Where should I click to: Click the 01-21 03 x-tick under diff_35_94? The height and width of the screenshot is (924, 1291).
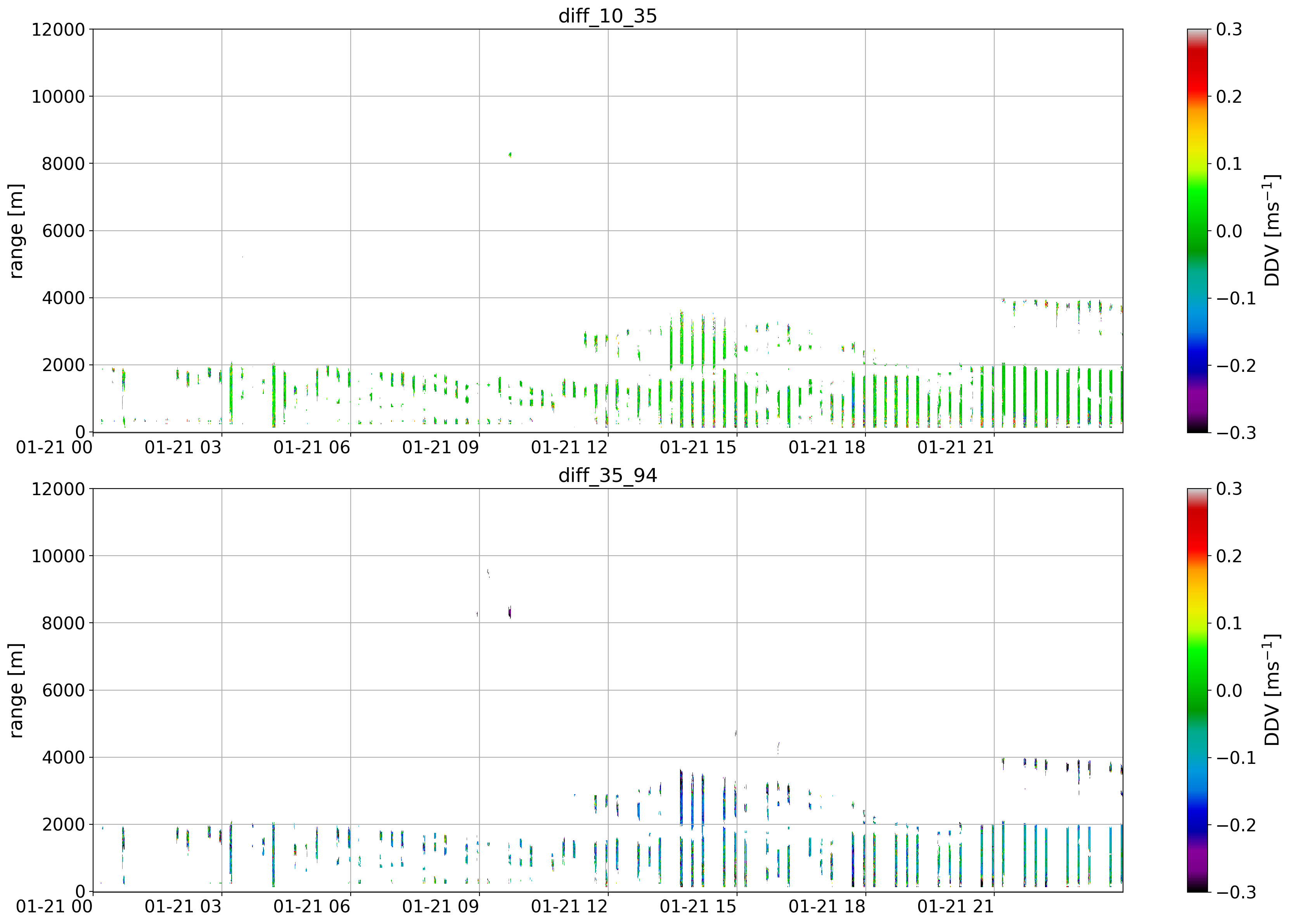click(x=183, y=907)
